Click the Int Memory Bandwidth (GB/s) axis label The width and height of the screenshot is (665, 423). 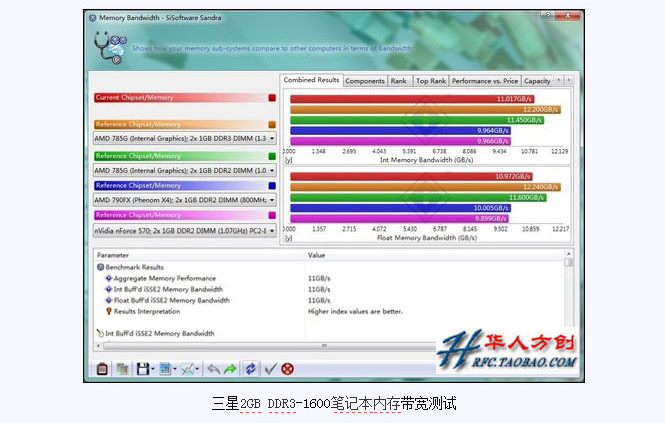[x=427, y=160]
